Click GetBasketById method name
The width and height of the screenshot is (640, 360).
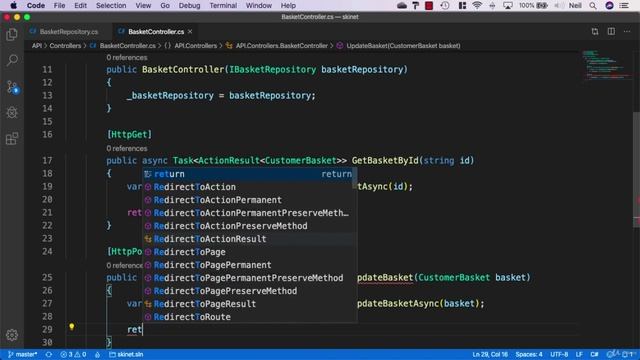pos(385,160)
